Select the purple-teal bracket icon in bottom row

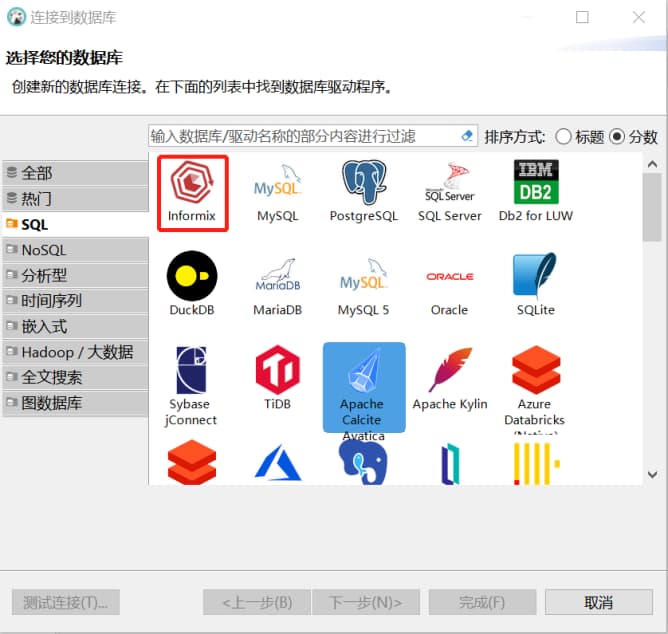tap(450, 464)
